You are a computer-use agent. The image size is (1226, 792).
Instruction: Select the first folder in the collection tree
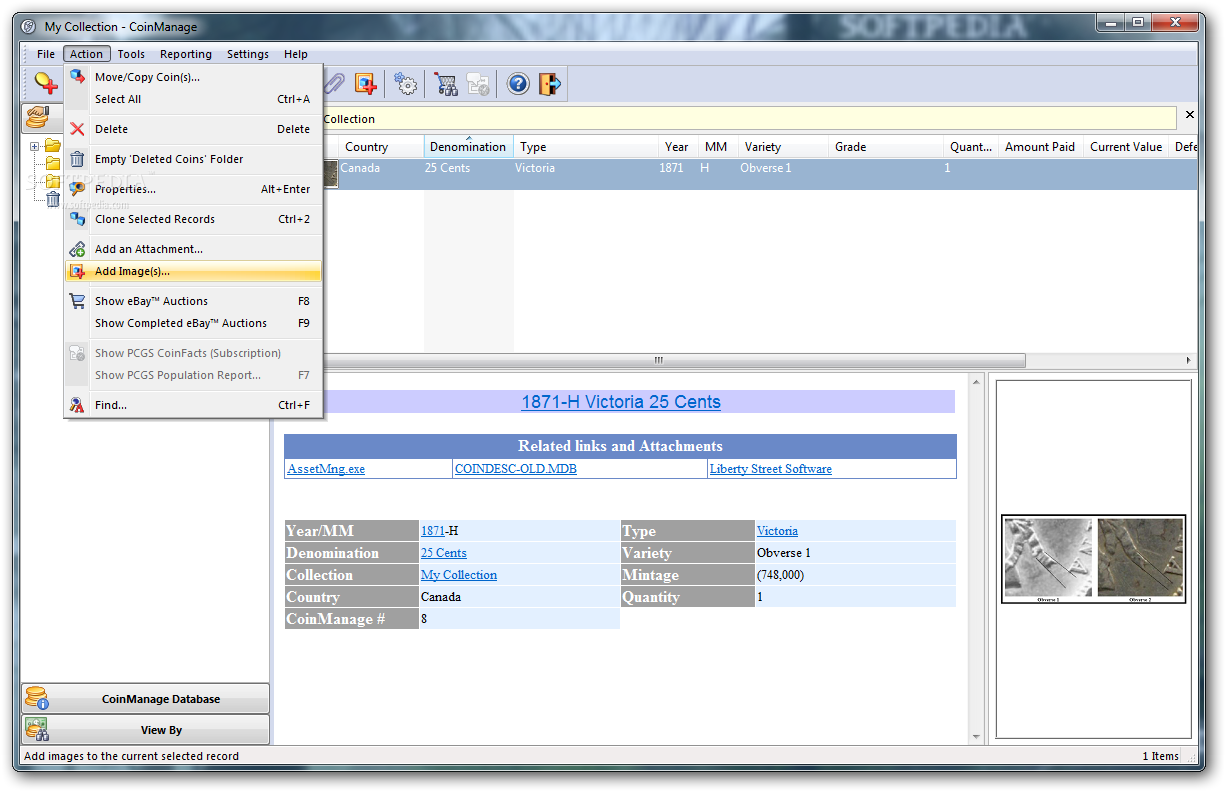click(52, 146)
